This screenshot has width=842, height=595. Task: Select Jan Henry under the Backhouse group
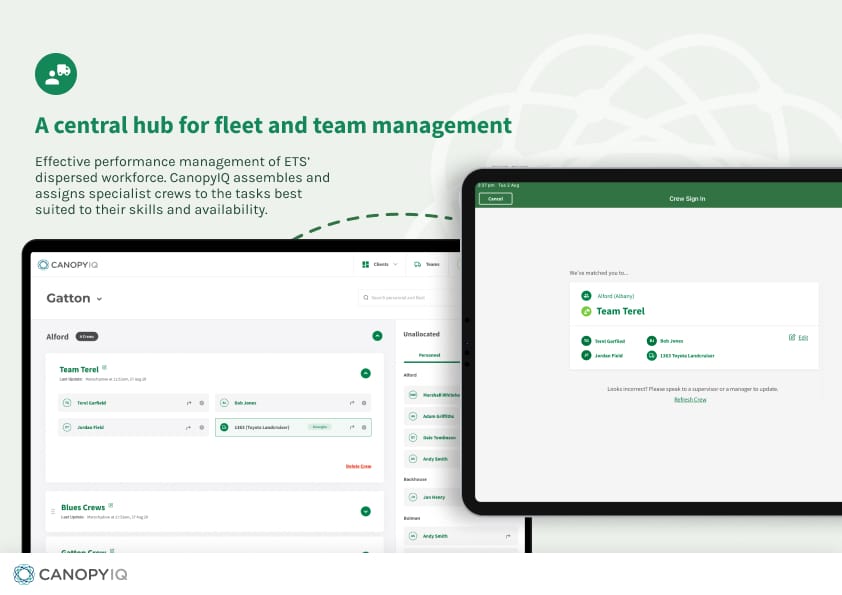coord(432,497)
